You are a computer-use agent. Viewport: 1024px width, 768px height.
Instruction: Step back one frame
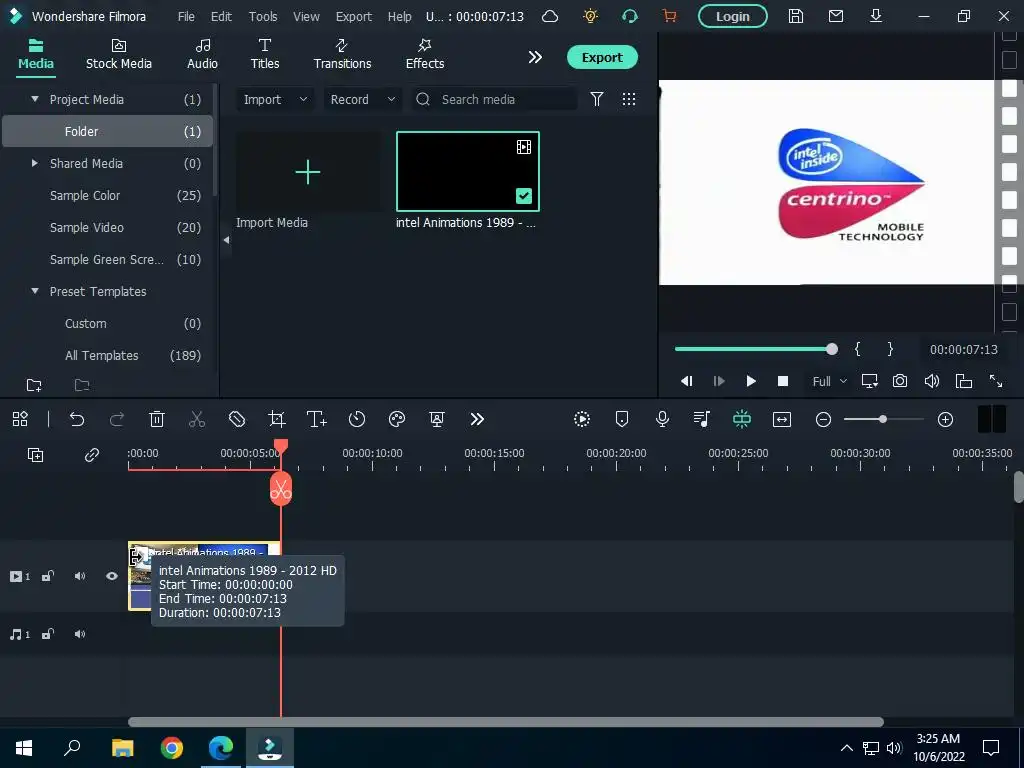pos(687,381)
